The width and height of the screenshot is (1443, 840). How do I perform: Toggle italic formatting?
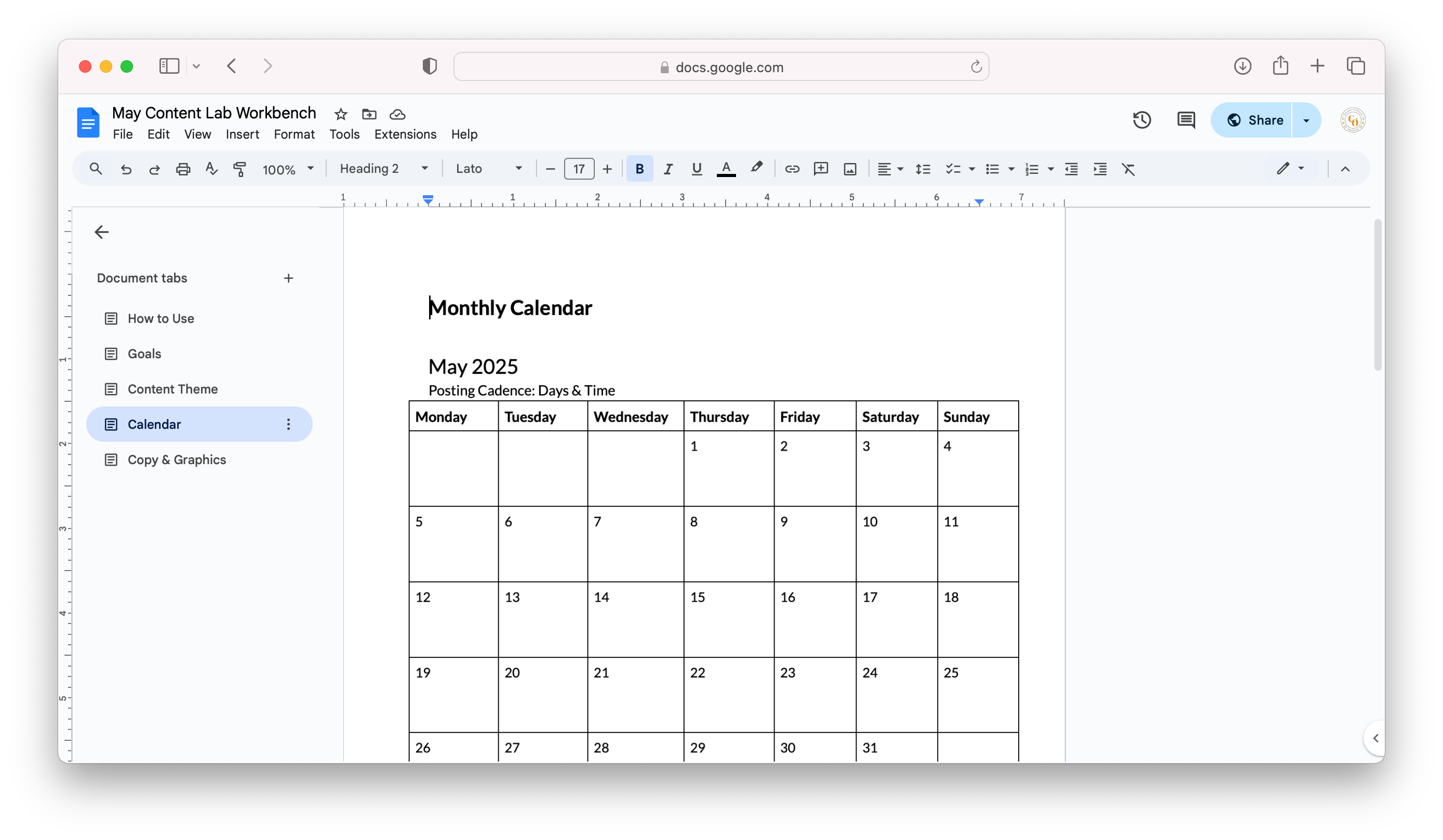click(667, 169)
